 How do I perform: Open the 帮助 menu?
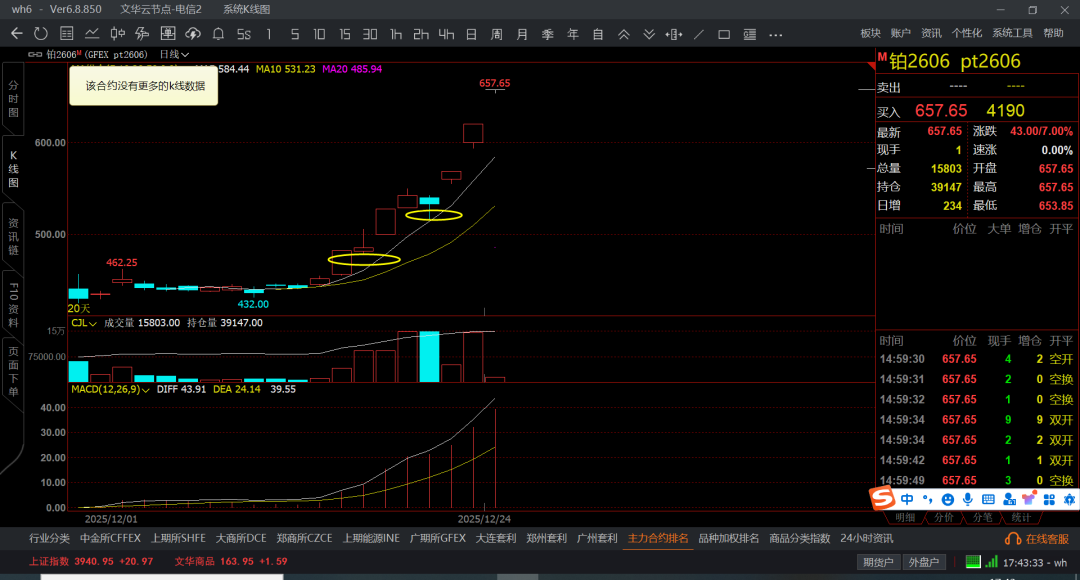click(x=1053, y=33)
